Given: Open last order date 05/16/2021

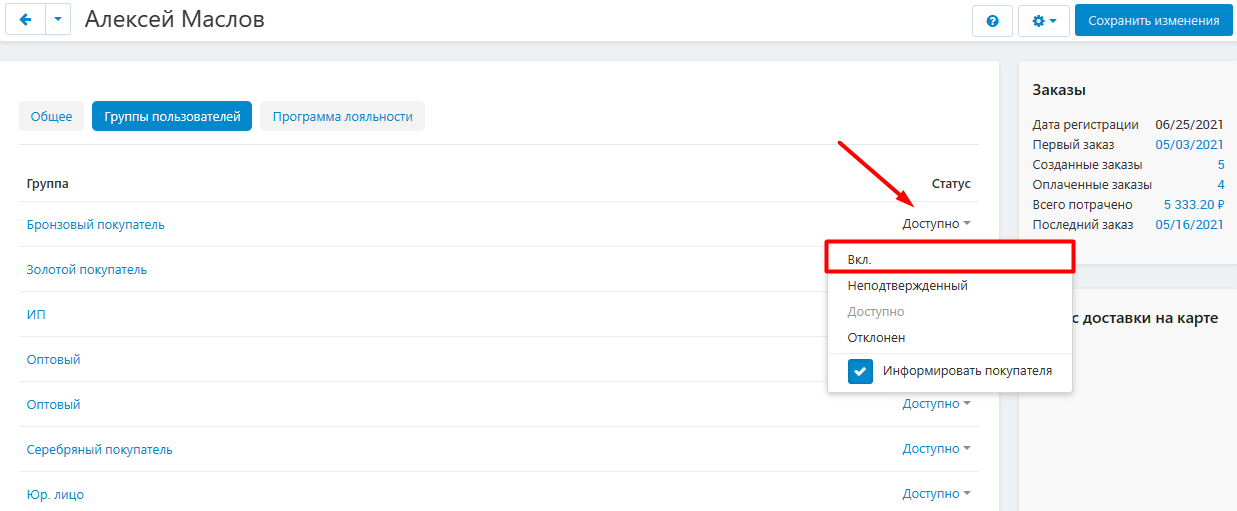Looking at the screenshot, I should click(1190, 224).
